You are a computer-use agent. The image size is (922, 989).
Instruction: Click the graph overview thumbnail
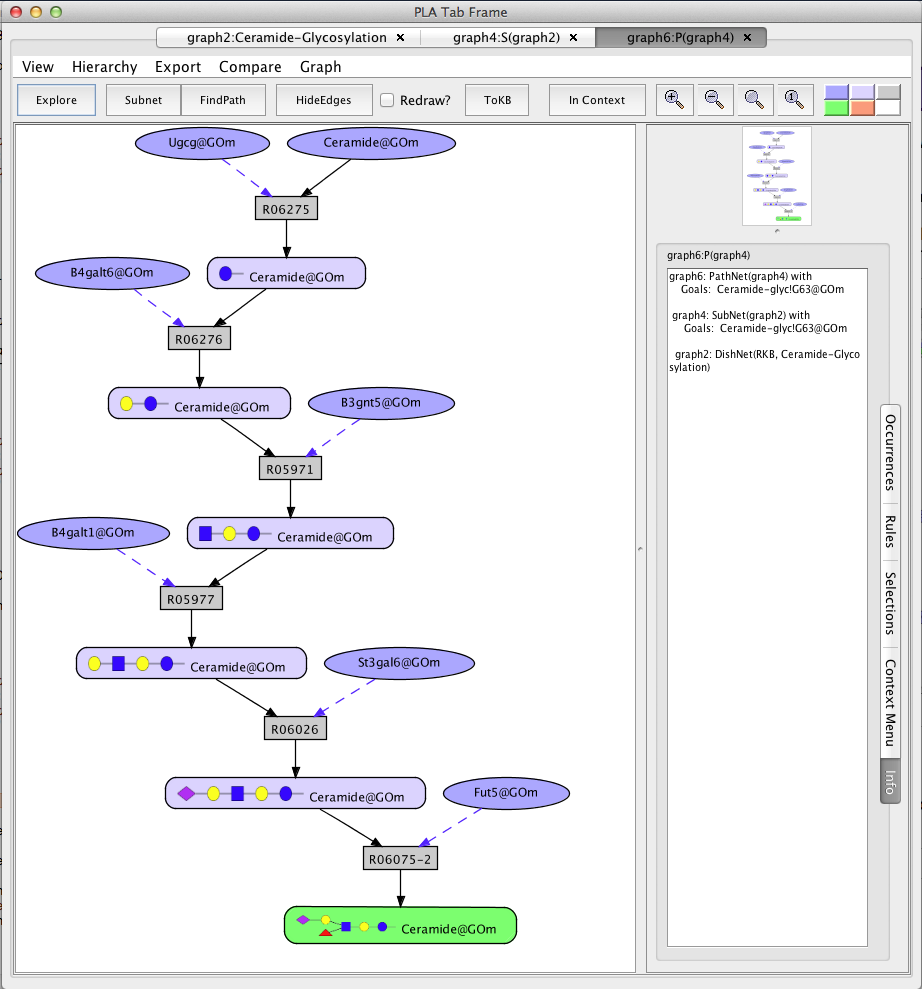click(x=777, y=176)
